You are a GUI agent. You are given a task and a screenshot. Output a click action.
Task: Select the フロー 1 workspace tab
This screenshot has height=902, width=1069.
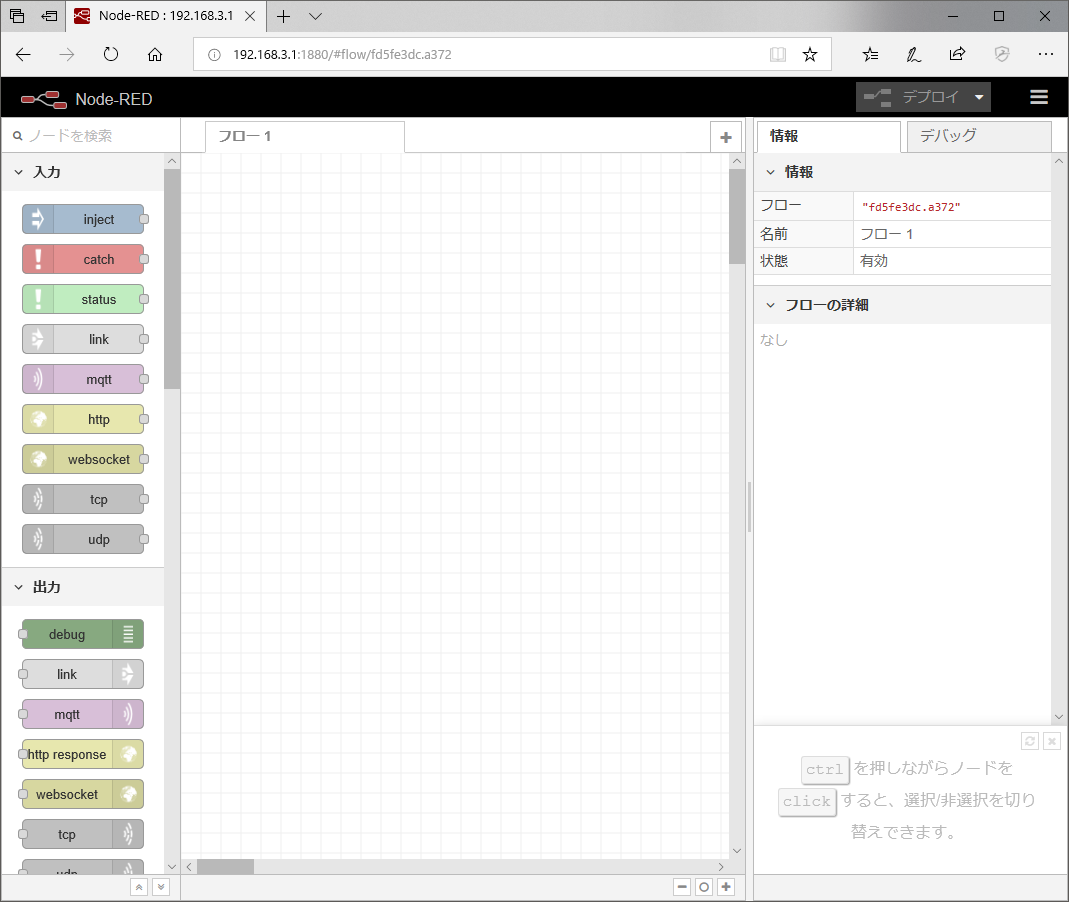[x=305, y=137]
